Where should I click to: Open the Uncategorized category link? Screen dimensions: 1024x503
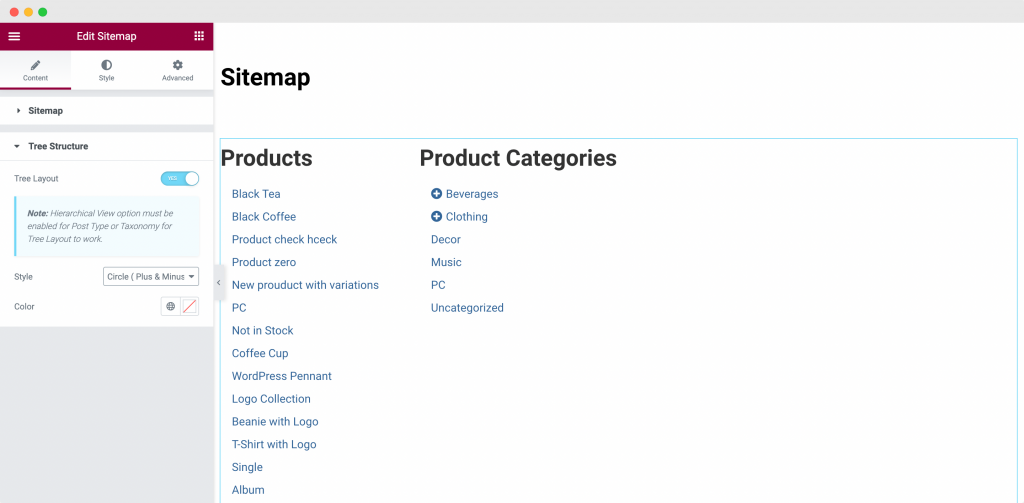point(468,308)
